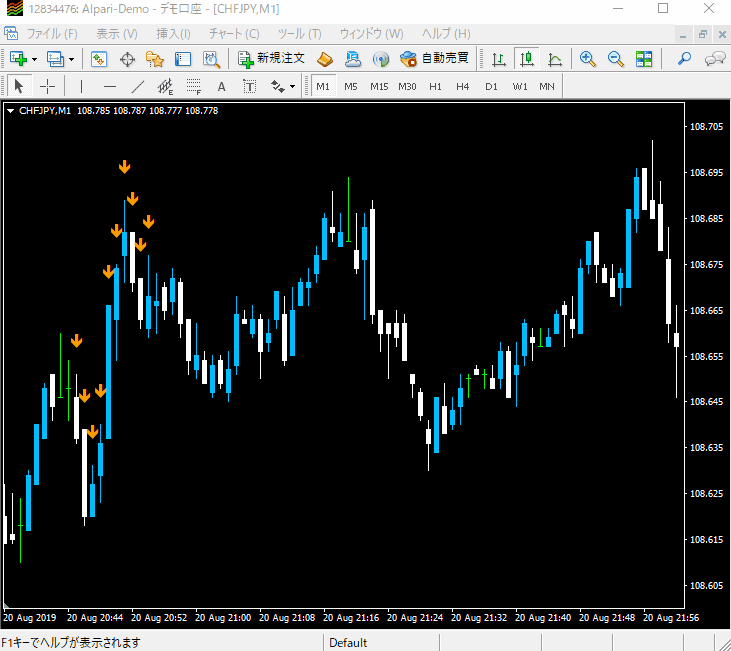Image resolution: width=731 pixels, height=651 pixels.
Task: Select the Fibonacci retracement tool
Action: pos(193,86)
